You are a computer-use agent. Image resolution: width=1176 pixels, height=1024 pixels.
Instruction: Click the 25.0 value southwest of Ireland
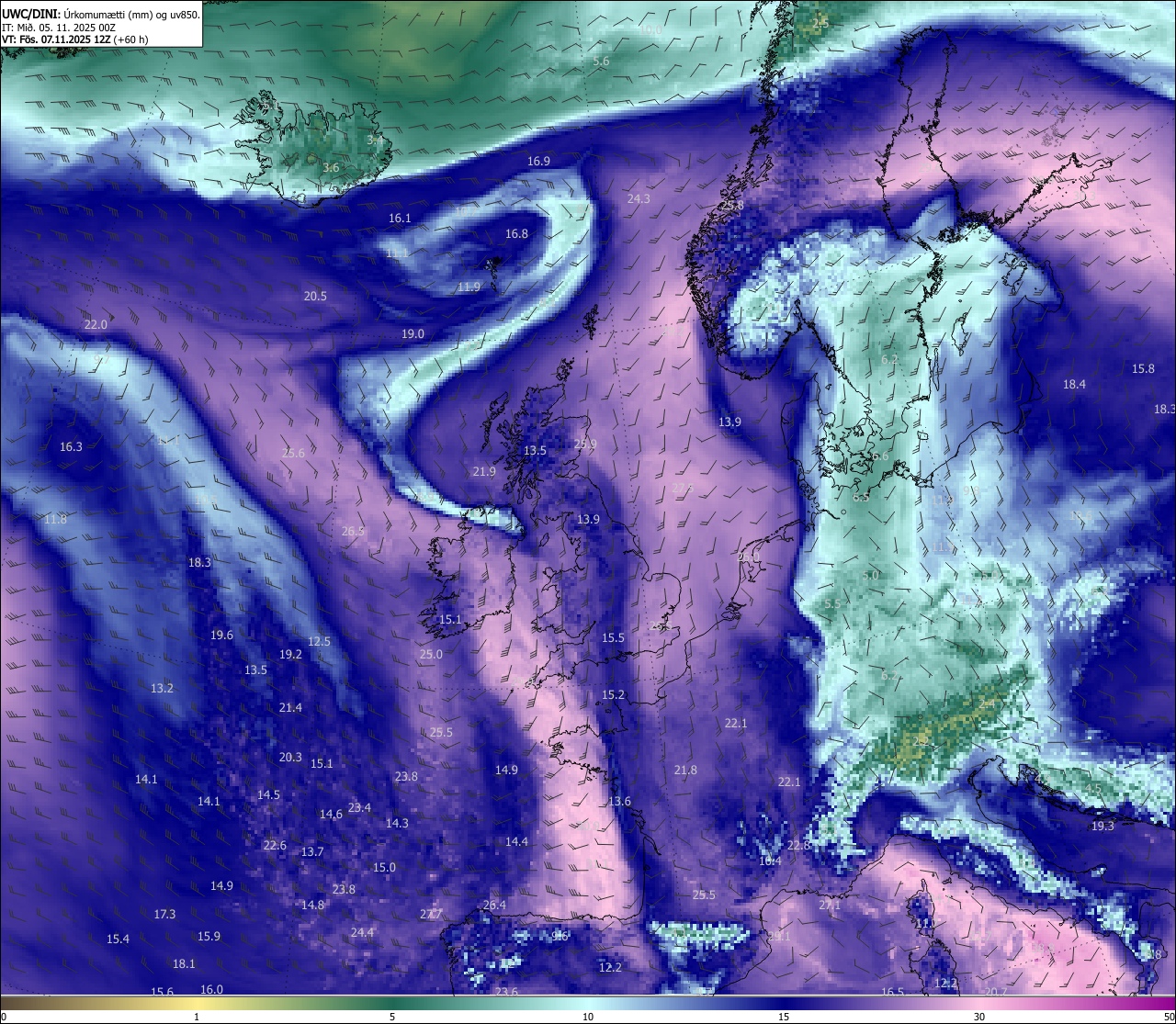(431, 655)
